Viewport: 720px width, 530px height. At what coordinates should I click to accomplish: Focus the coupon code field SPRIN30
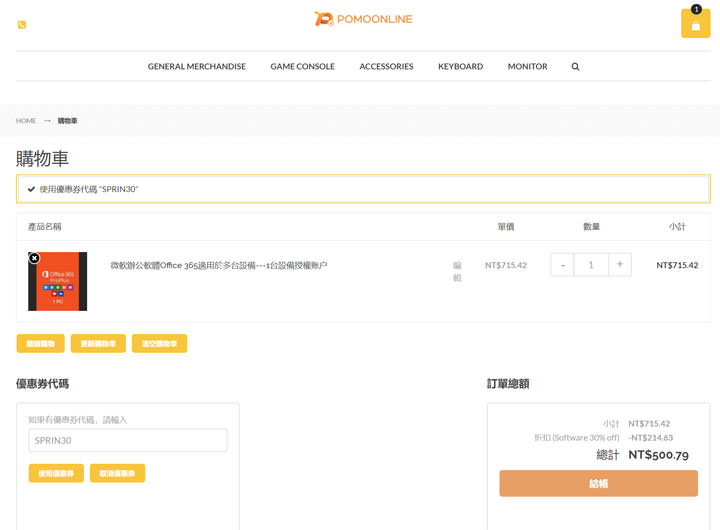(128, 440)
